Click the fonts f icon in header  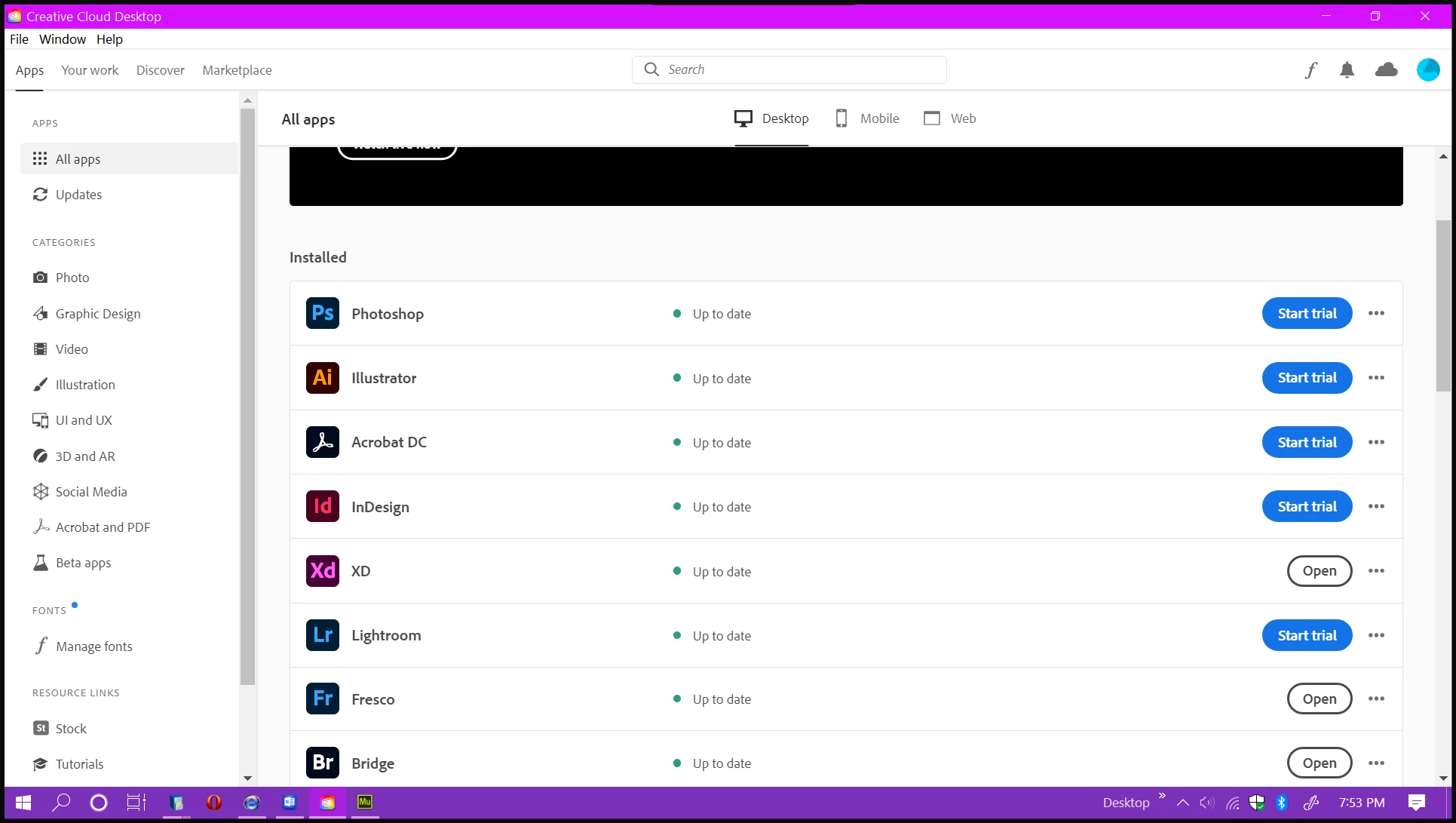pos(1311,70)
